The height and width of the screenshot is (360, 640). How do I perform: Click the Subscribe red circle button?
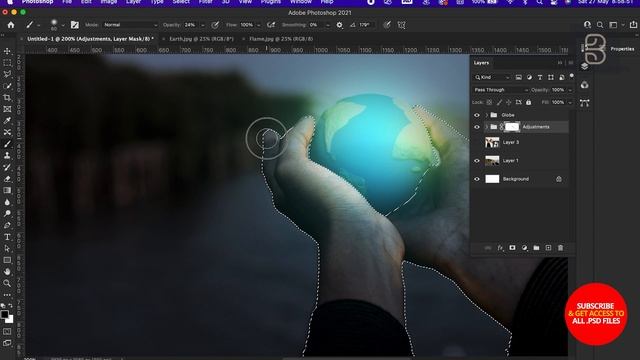[596, 314]
